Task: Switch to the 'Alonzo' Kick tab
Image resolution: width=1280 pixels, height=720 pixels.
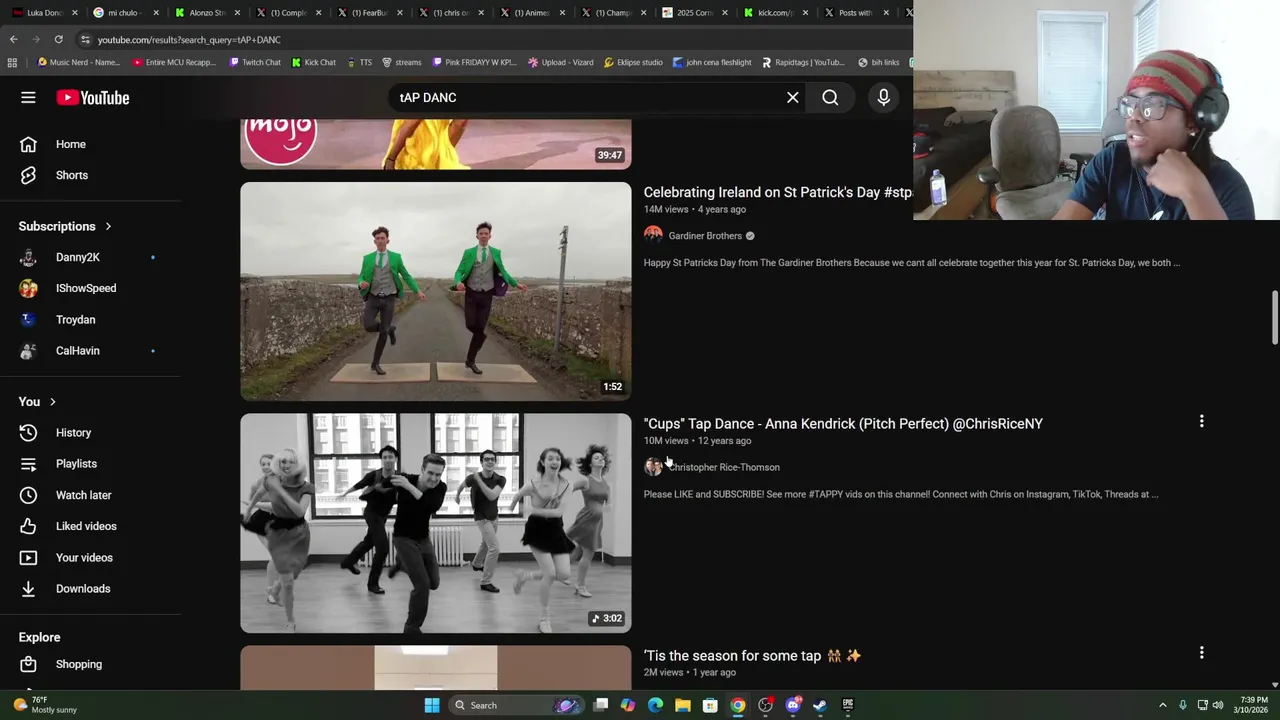Action: coord(205,12)
